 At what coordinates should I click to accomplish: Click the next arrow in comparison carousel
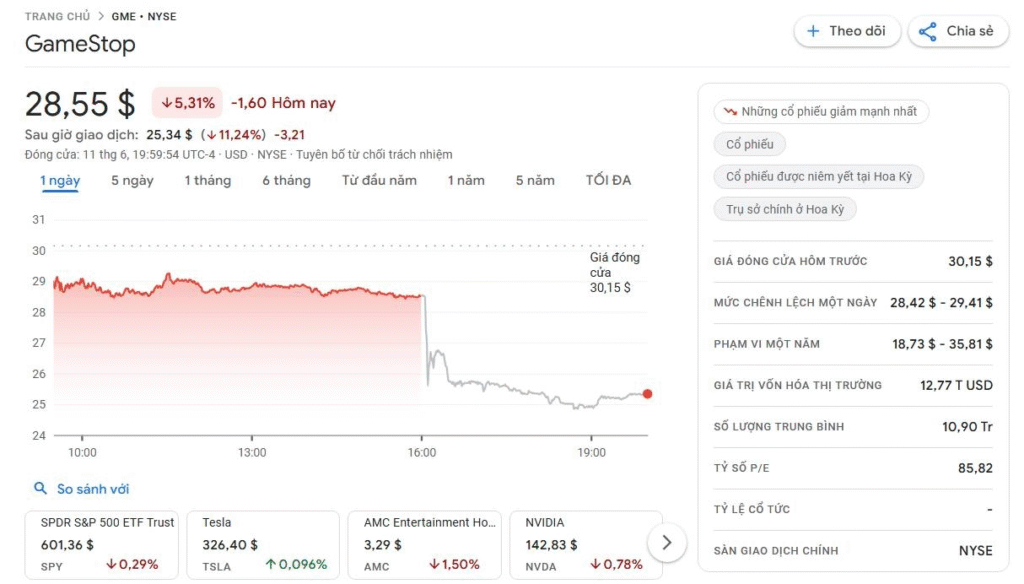(667, 542)
